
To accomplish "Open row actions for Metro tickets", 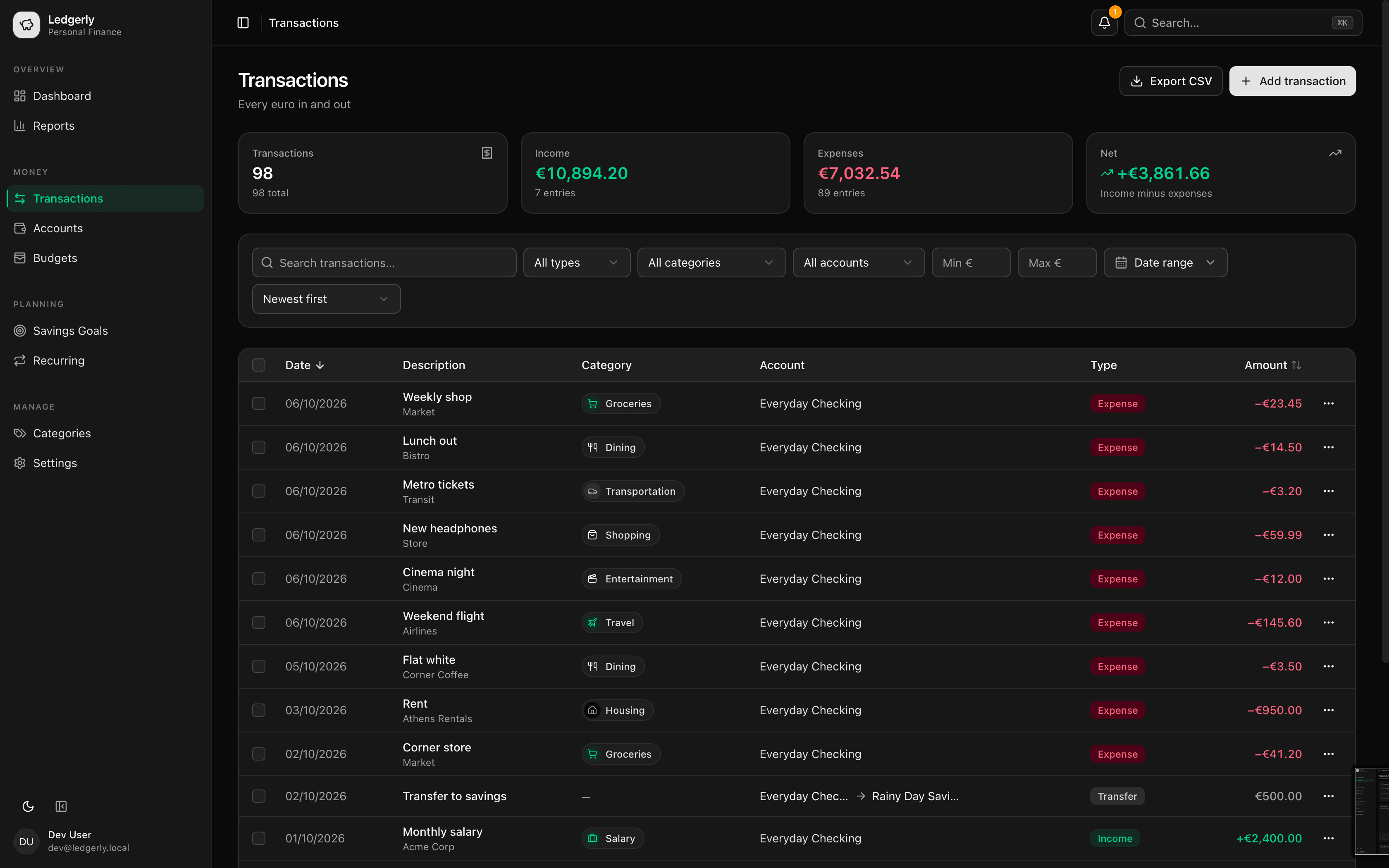I will [1328, 491].
